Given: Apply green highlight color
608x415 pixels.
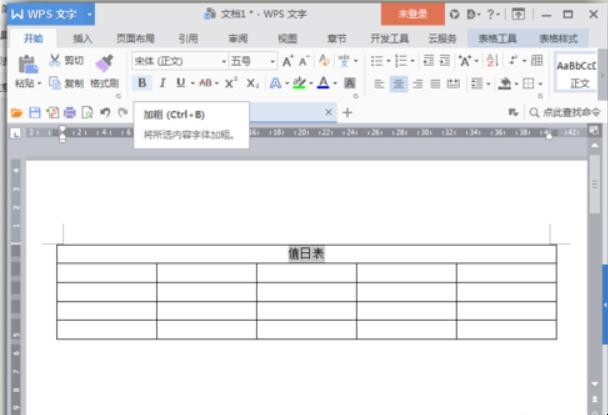Looking at the screenshot, I should (299, 83).
